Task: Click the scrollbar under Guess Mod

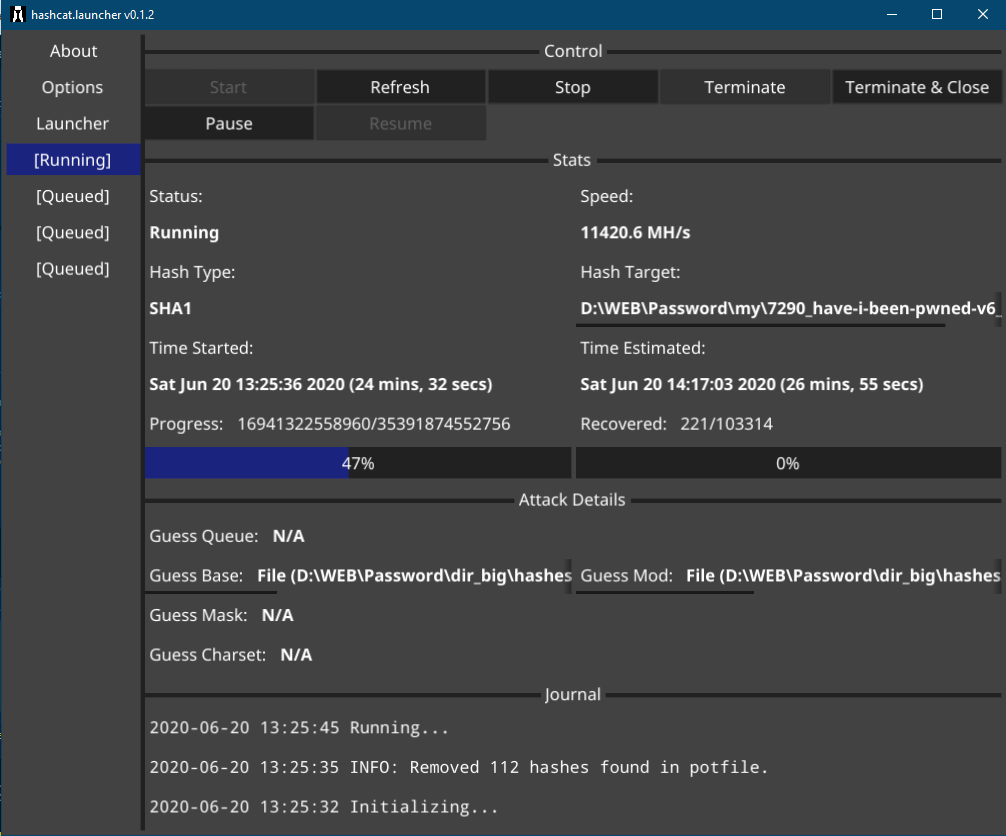Action: (x=665, y=592)
